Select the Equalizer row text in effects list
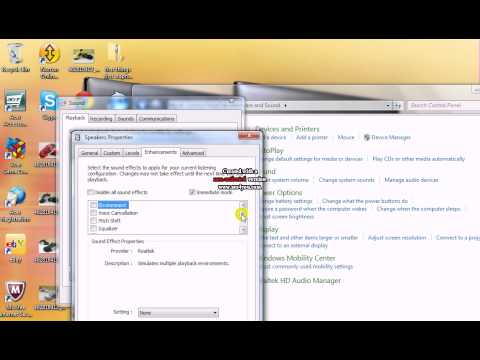 (x=108, y=229)
